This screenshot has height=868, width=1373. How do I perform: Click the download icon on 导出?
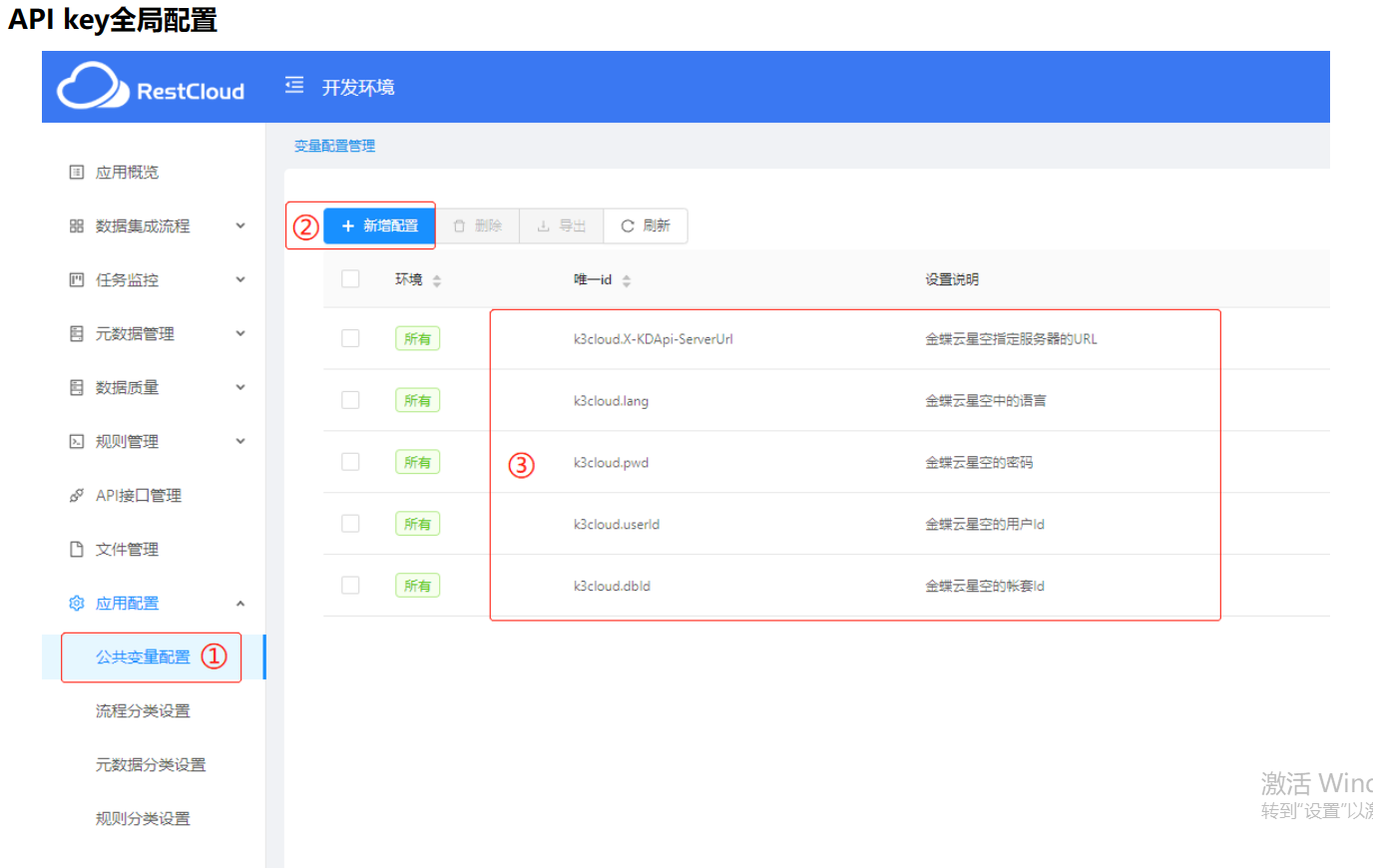click(x=544, y=226)
